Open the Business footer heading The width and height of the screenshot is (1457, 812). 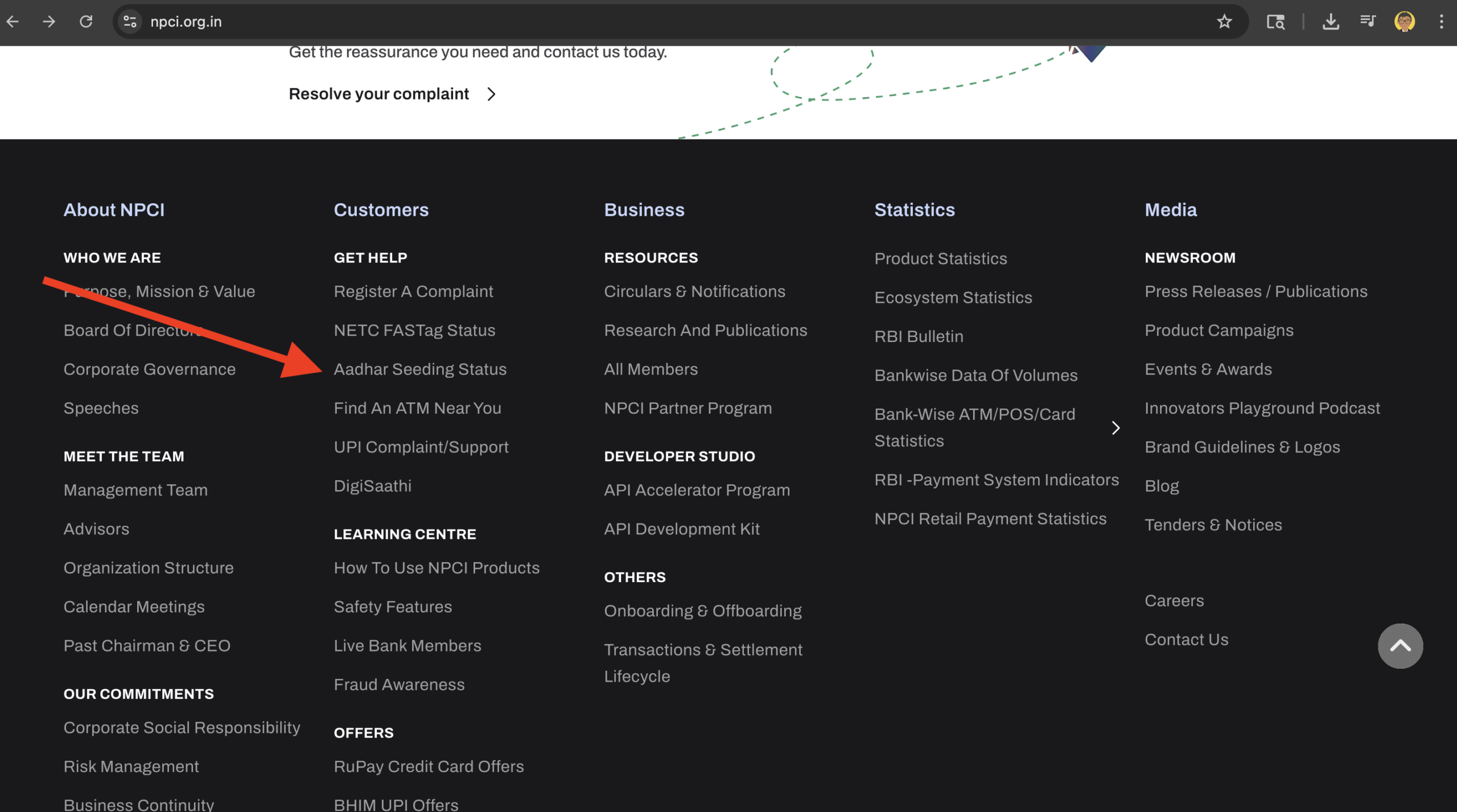644,209
